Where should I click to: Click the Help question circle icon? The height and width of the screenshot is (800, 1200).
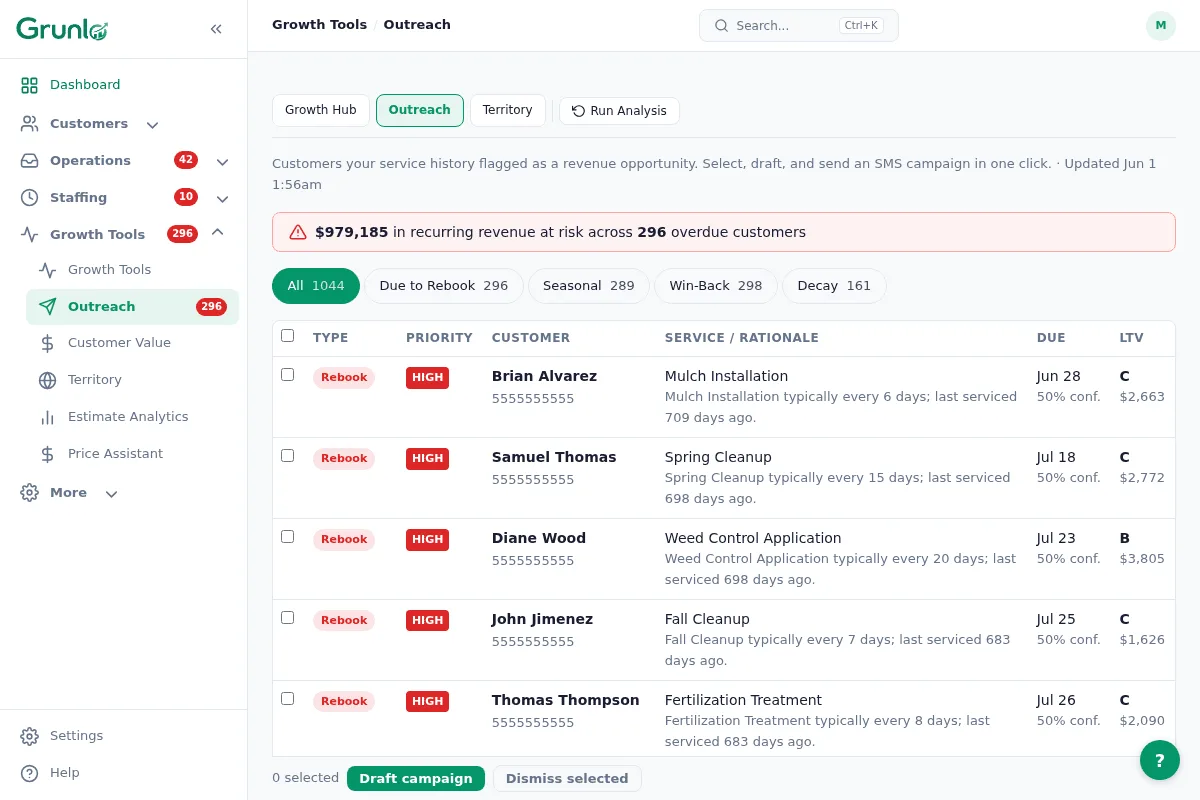tap(30, 773)
